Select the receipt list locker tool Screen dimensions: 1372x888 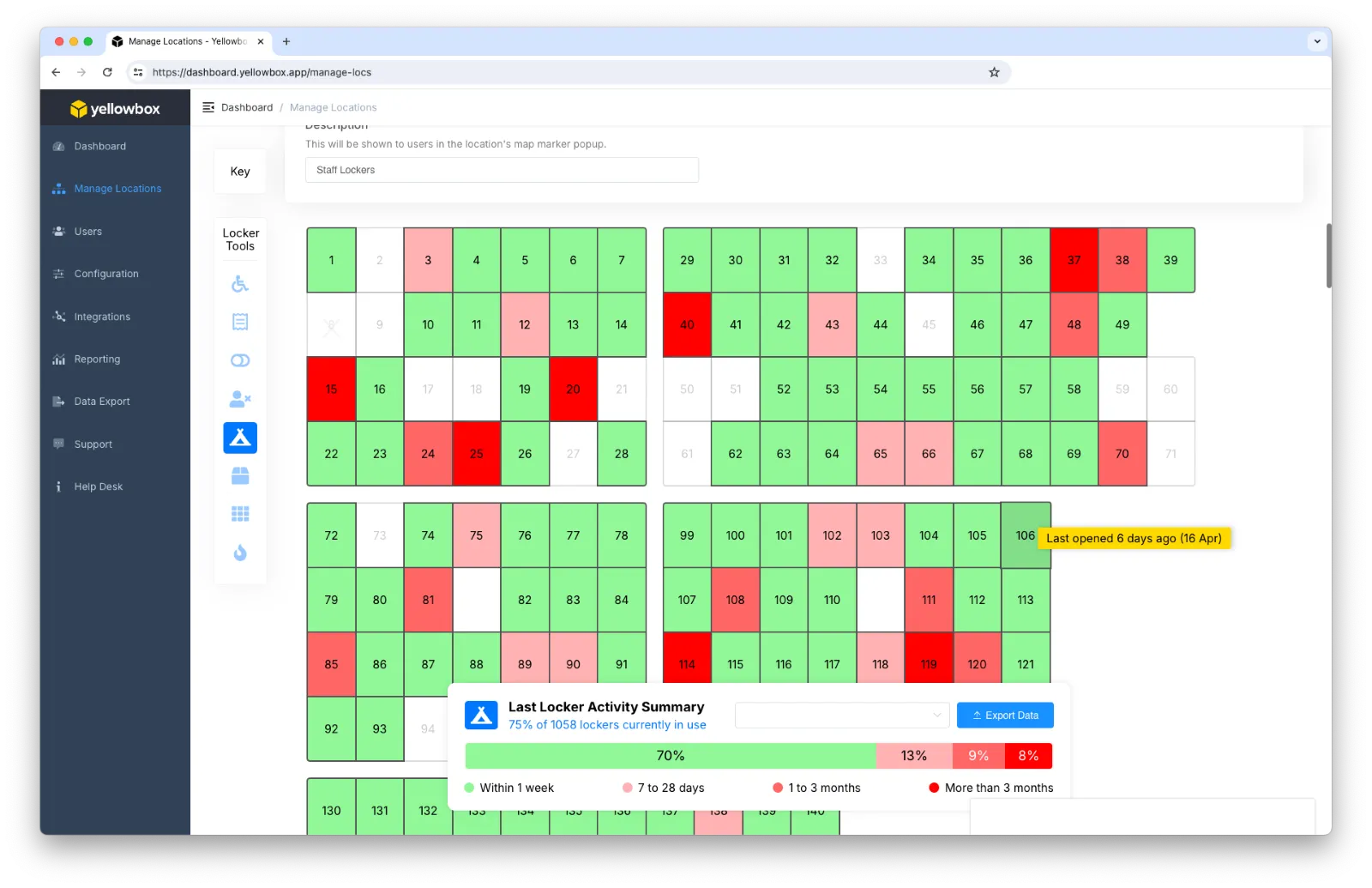[240, 322]
